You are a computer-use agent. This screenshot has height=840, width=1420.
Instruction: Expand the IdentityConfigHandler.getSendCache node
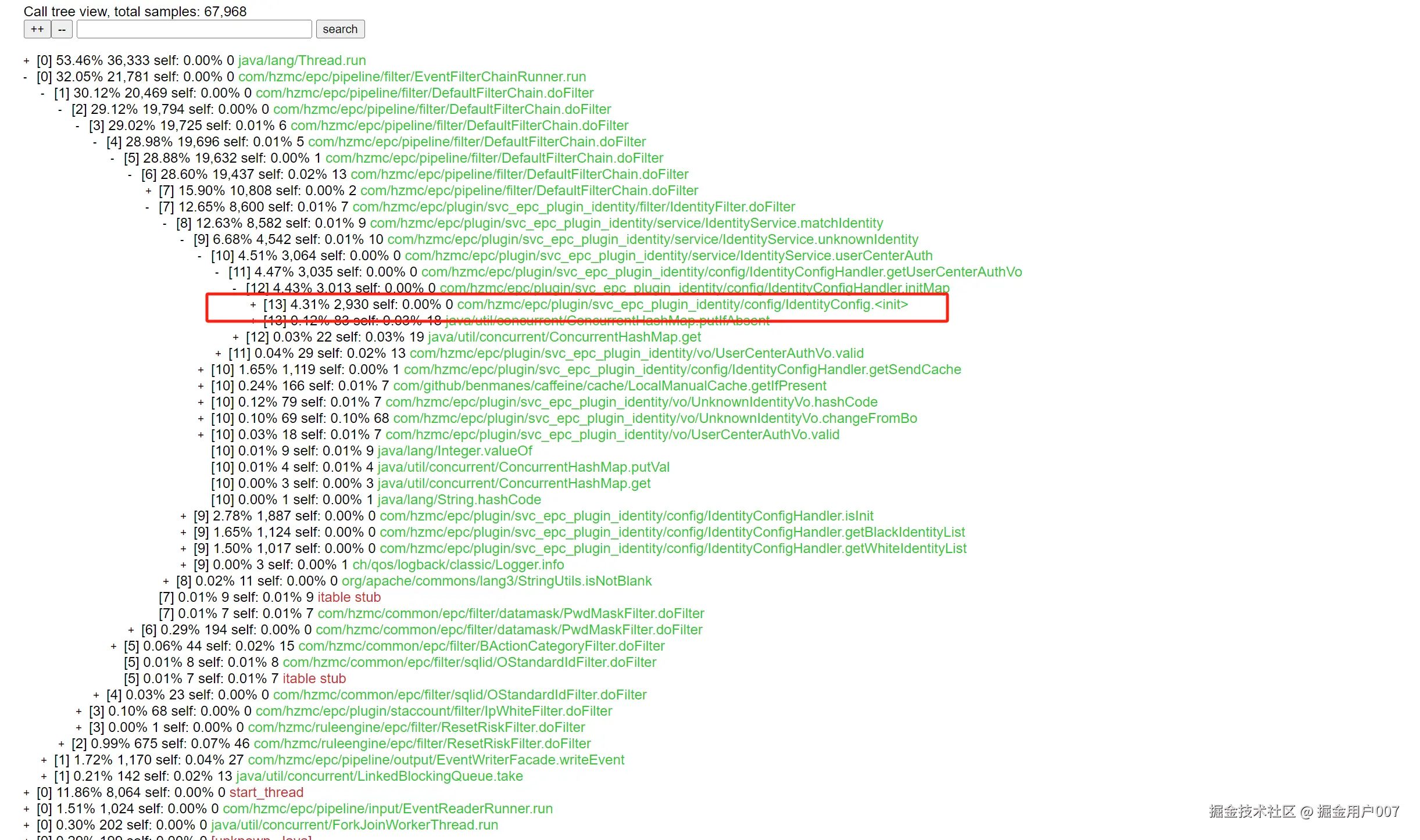201,369
